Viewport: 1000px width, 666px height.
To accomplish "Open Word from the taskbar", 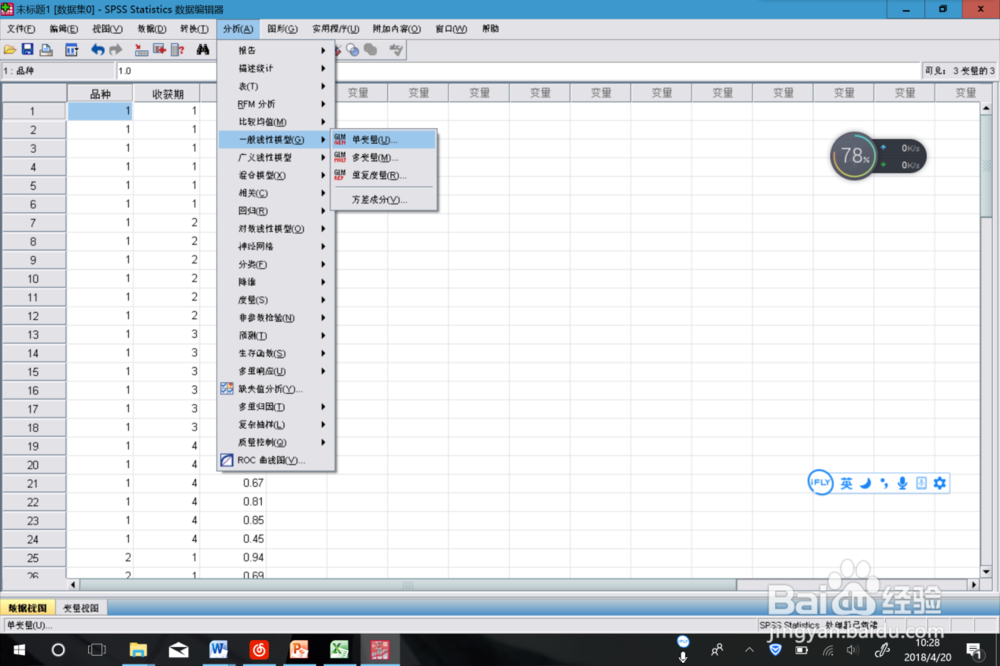I will pos(218,649).
